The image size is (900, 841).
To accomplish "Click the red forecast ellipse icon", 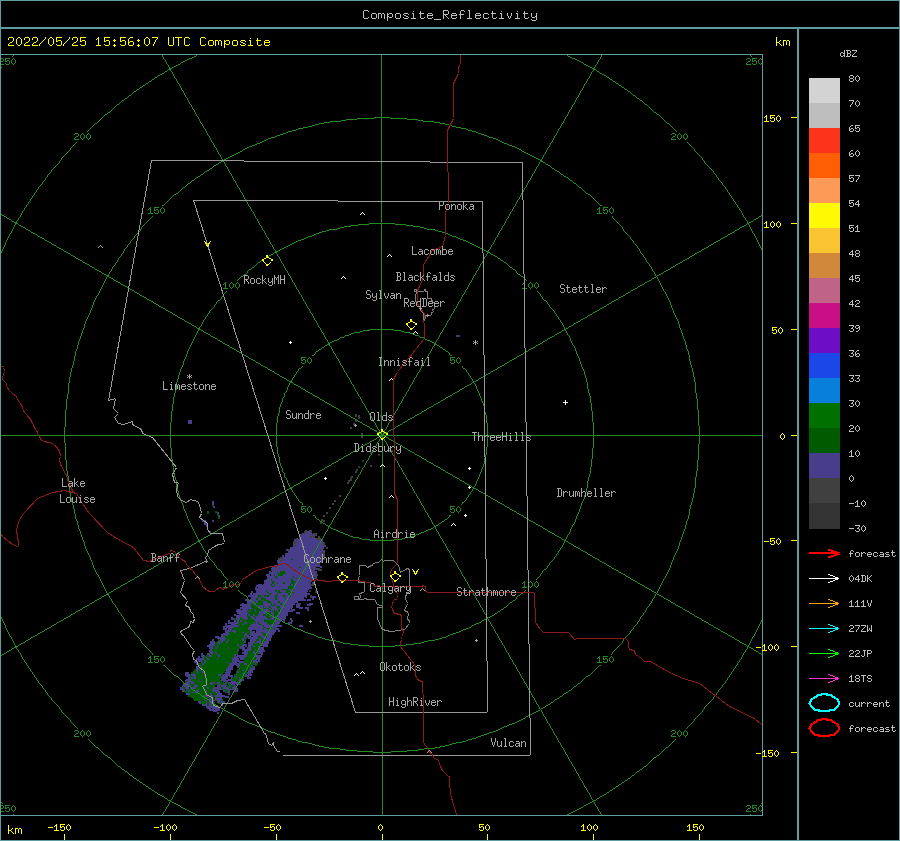I will (x=824, y=728).
